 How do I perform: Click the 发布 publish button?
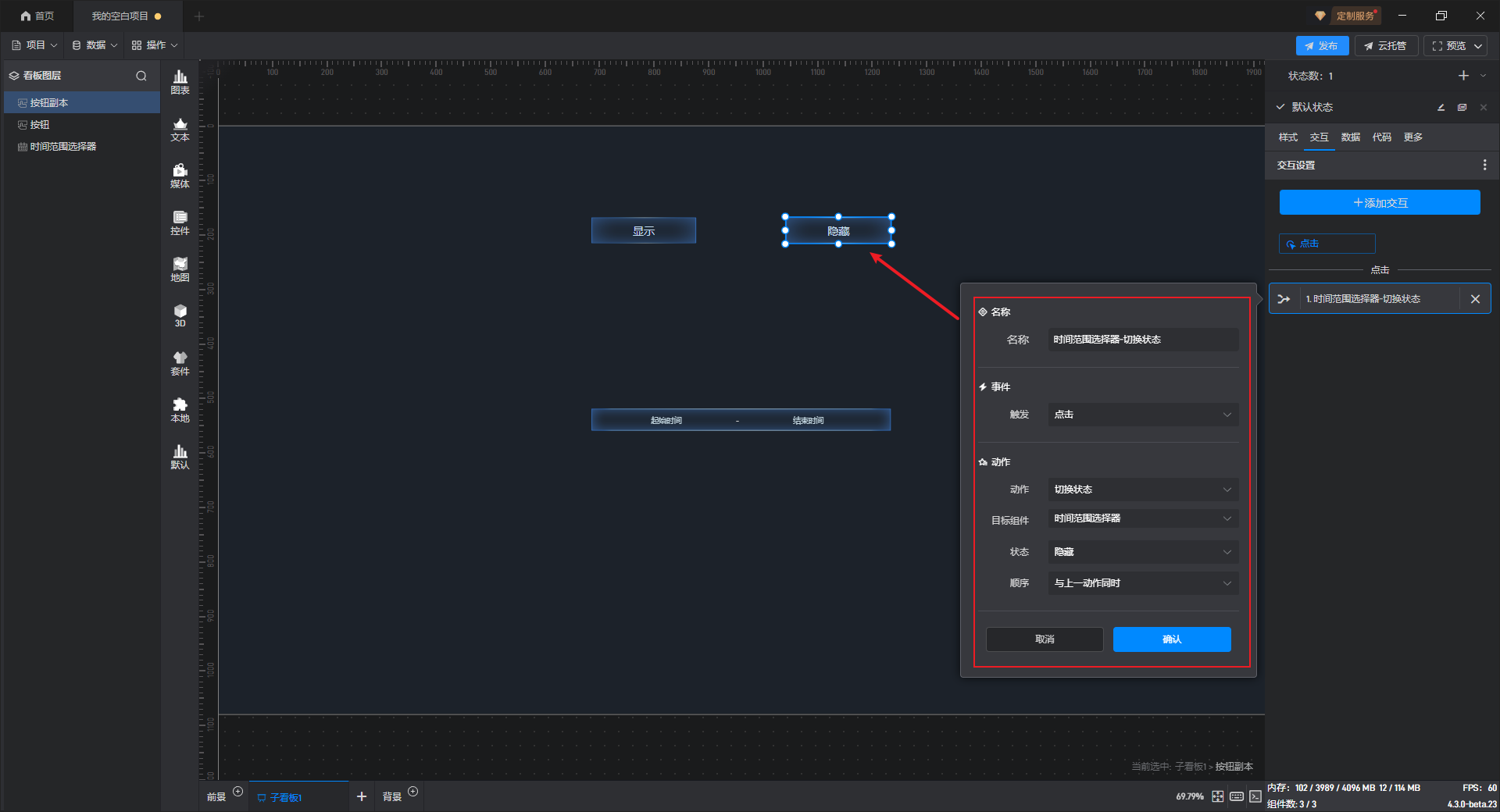point(1321,46)
